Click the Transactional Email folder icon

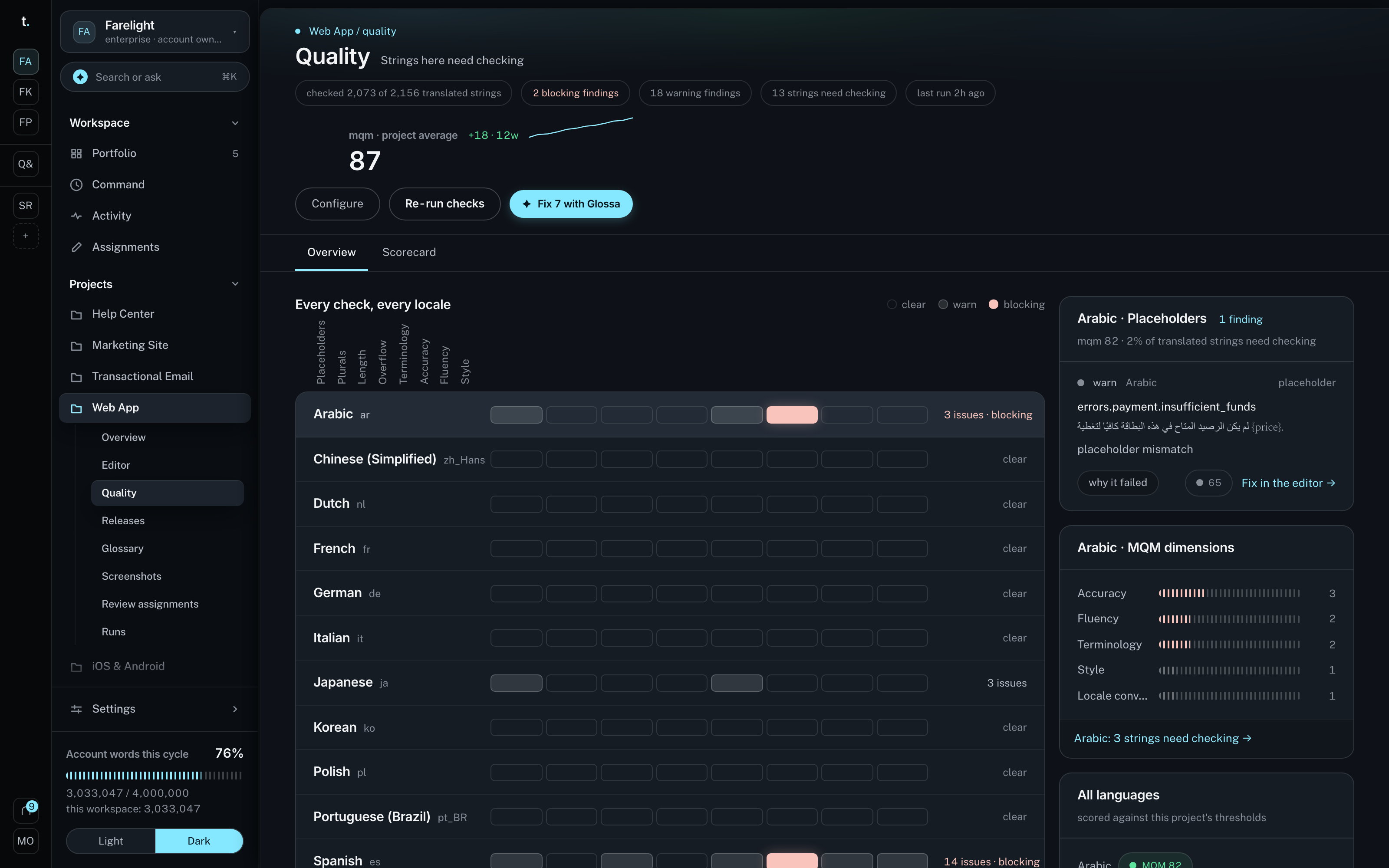76,377
